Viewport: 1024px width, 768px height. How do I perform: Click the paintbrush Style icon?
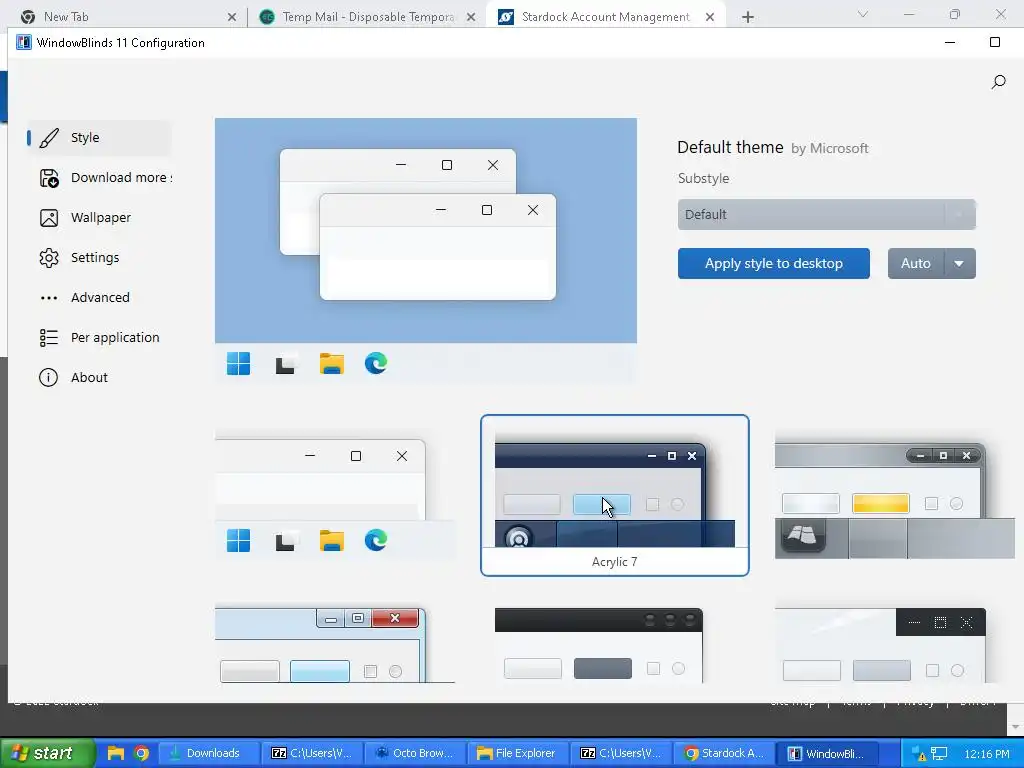tap(49, 138)
